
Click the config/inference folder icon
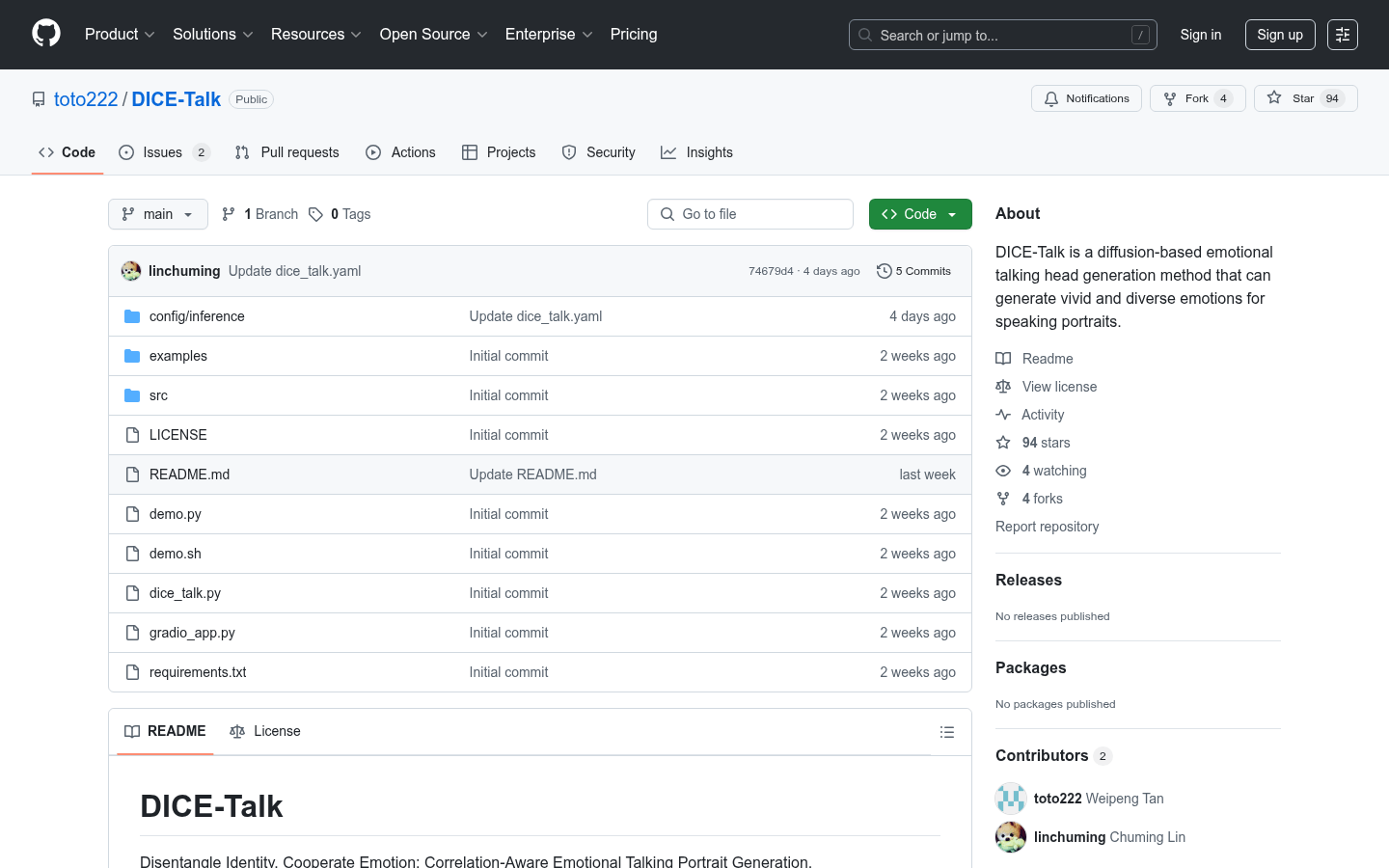[132, 316]
